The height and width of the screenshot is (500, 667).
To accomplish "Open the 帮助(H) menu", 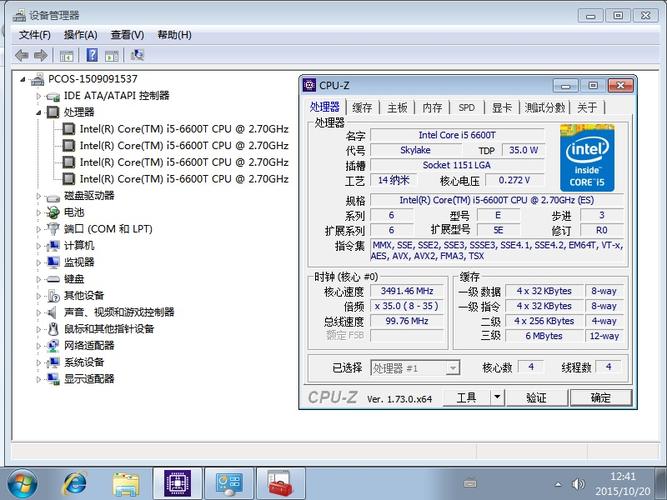I will click(174, 35).
